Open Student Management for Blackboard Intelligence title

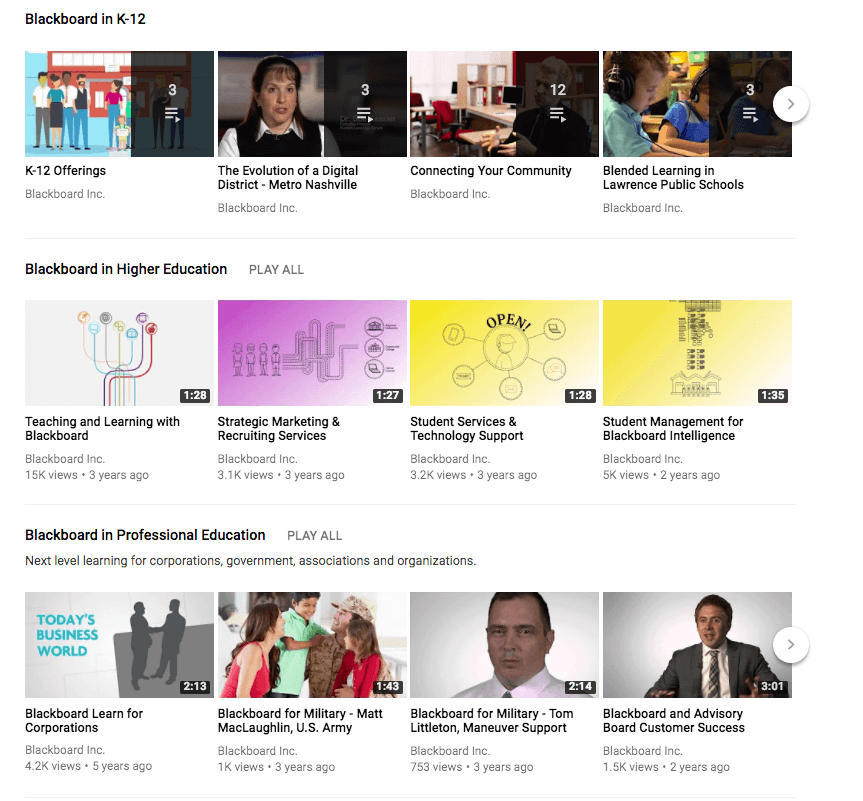pos(673,429)
